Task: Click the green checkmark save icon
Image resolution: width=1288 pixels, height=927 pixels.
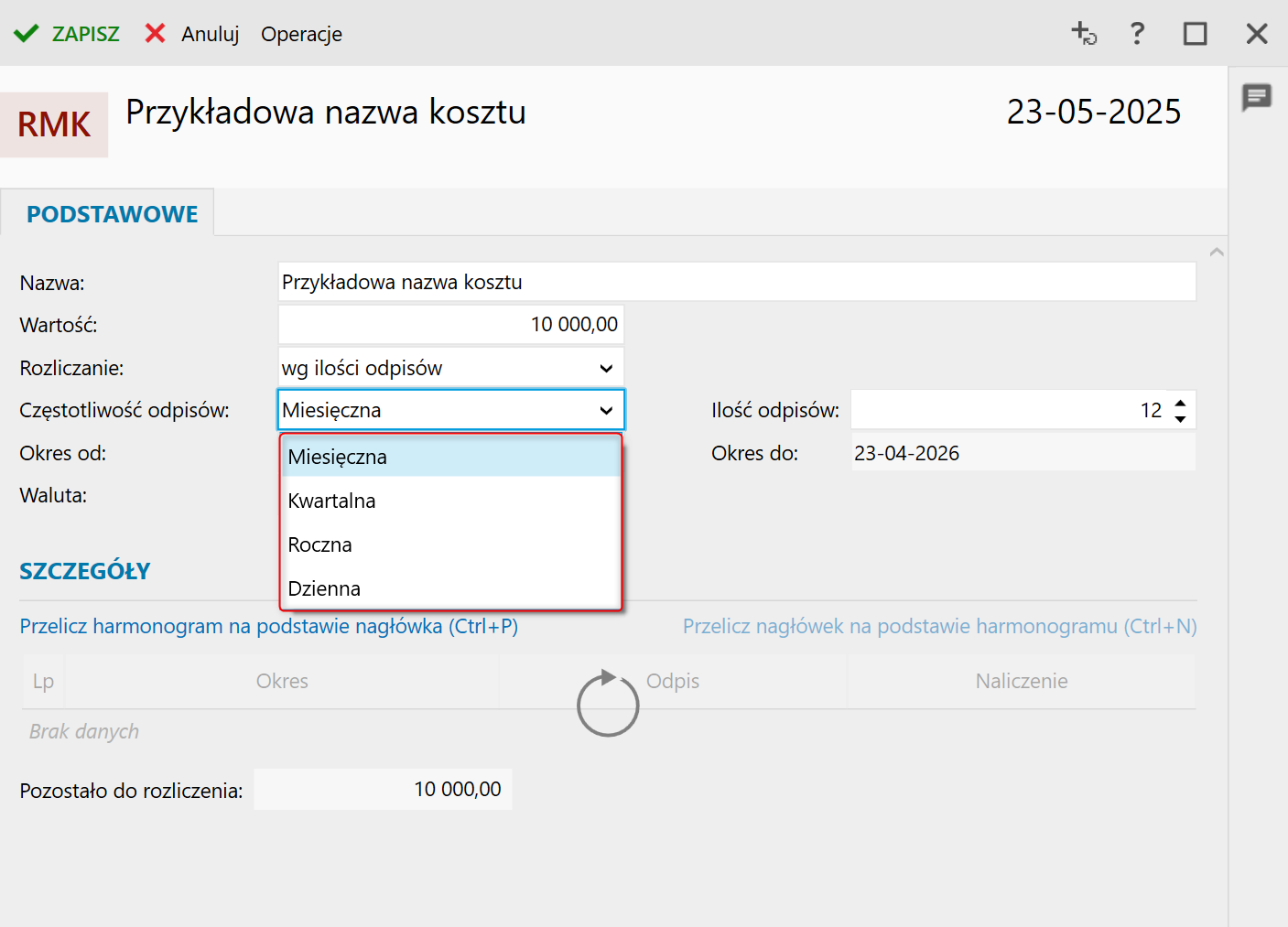Action: (26, 34)
